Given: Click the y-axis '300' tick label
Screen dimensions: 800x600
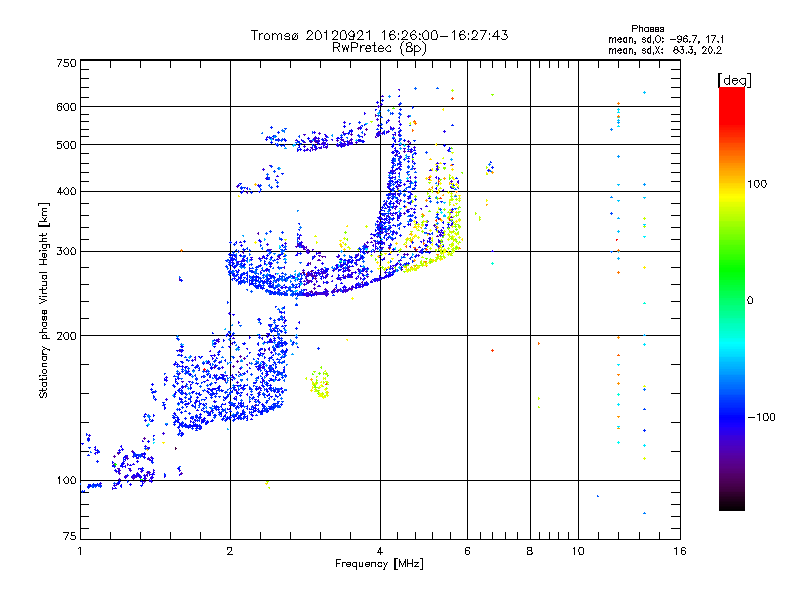Looking at the screenshot, I should click(x=66, y=251).
